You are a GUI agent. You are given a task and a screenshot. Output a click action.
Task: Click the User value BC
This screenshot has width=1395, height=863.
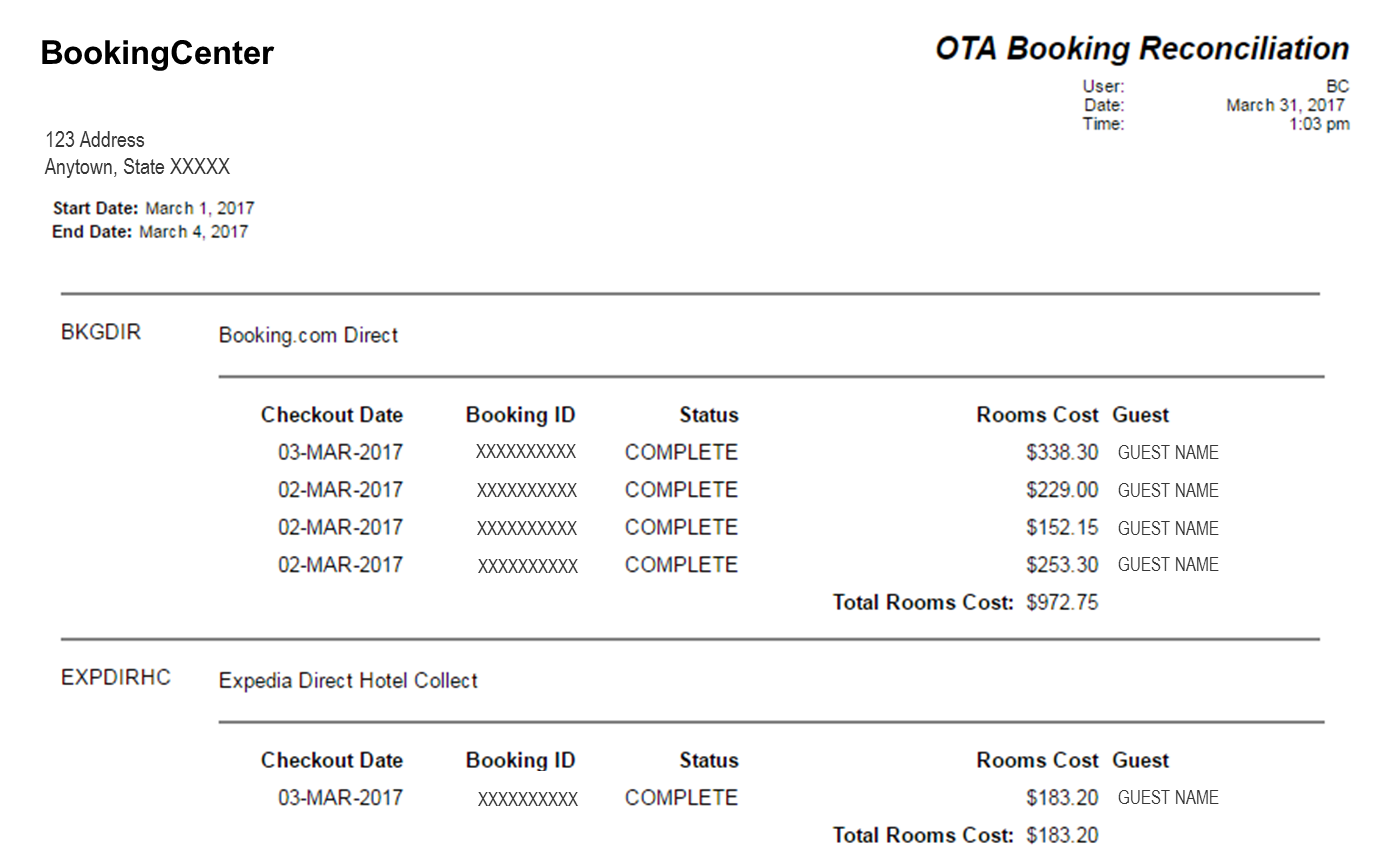1337,87
